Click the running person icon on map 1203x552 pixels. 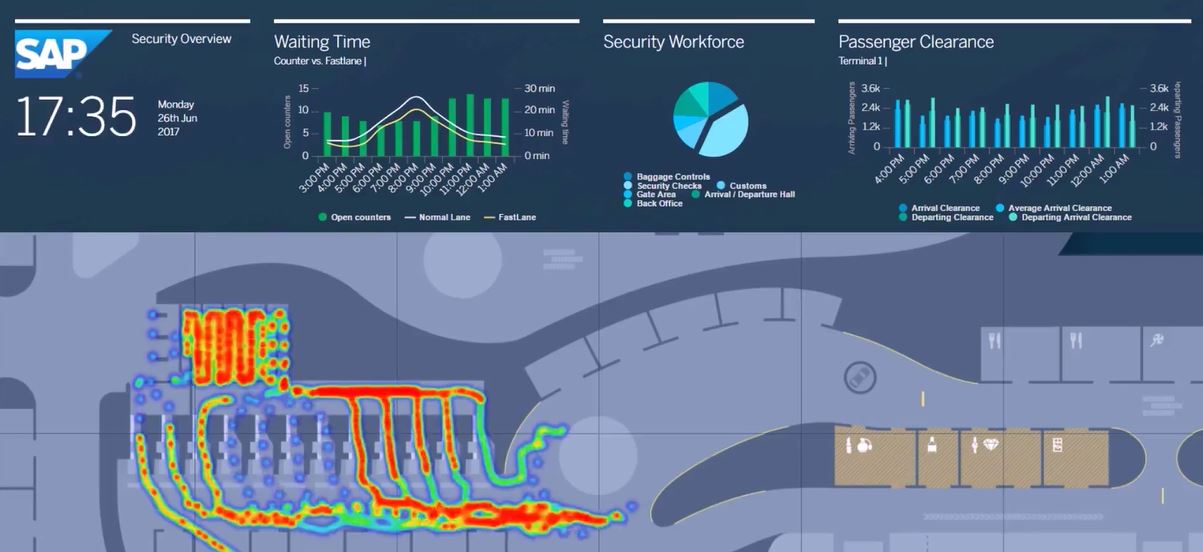[1158, 340]
